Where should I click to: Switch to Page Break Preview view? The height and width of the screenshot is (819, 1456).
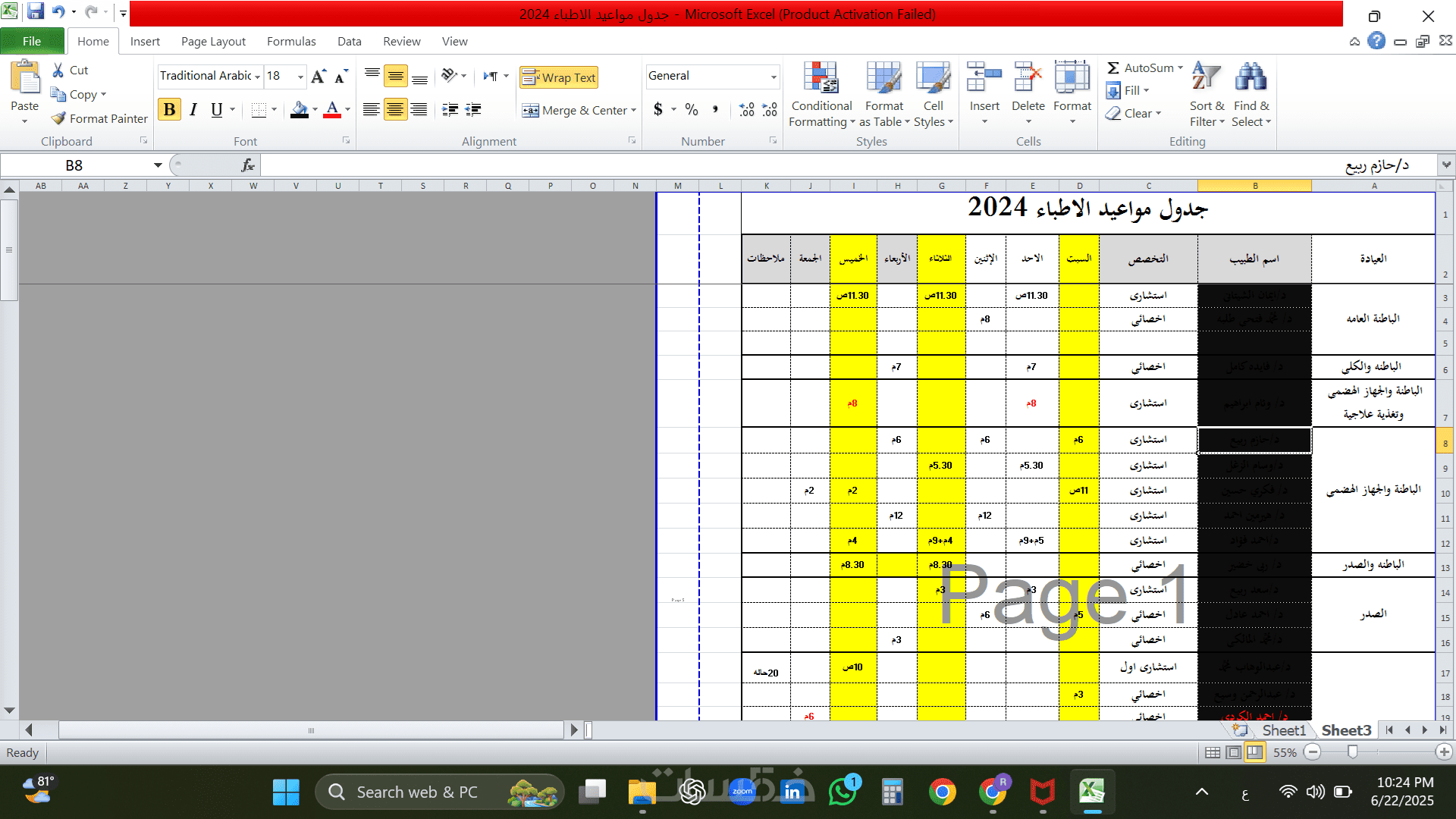pos(1255,752)
